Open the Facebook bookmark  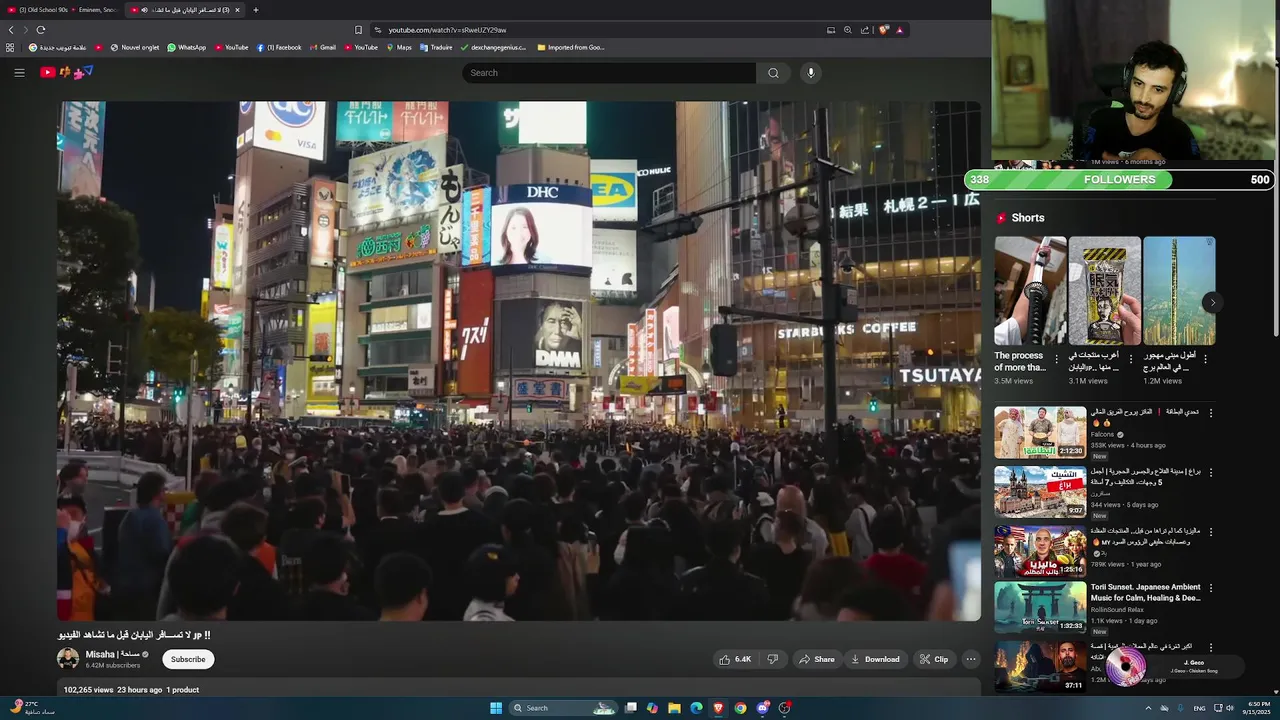click(x=279, y=47)
